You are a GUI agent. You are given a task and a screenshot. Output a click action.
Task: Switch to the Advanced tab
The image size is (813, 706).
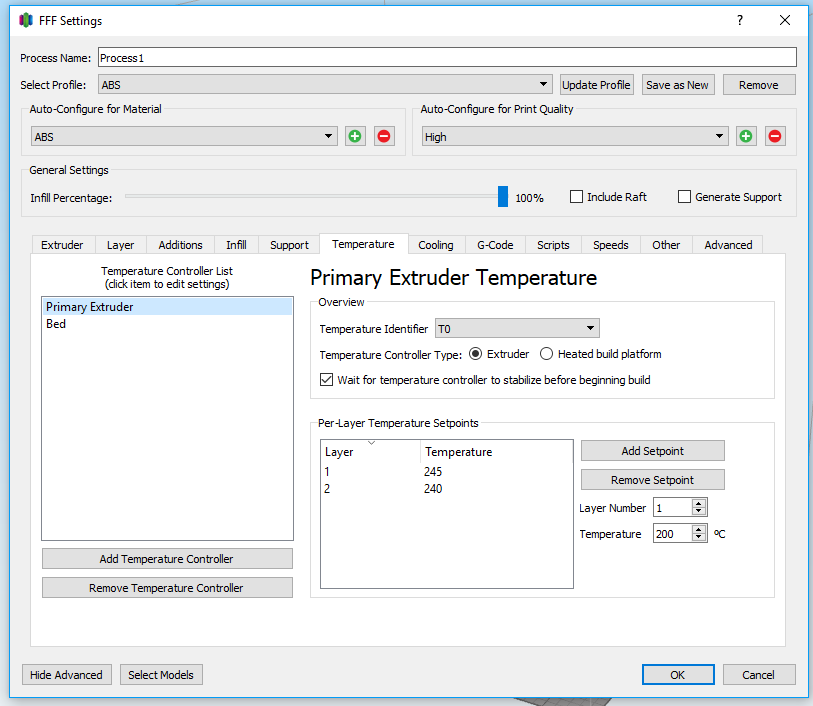[728, 245]
